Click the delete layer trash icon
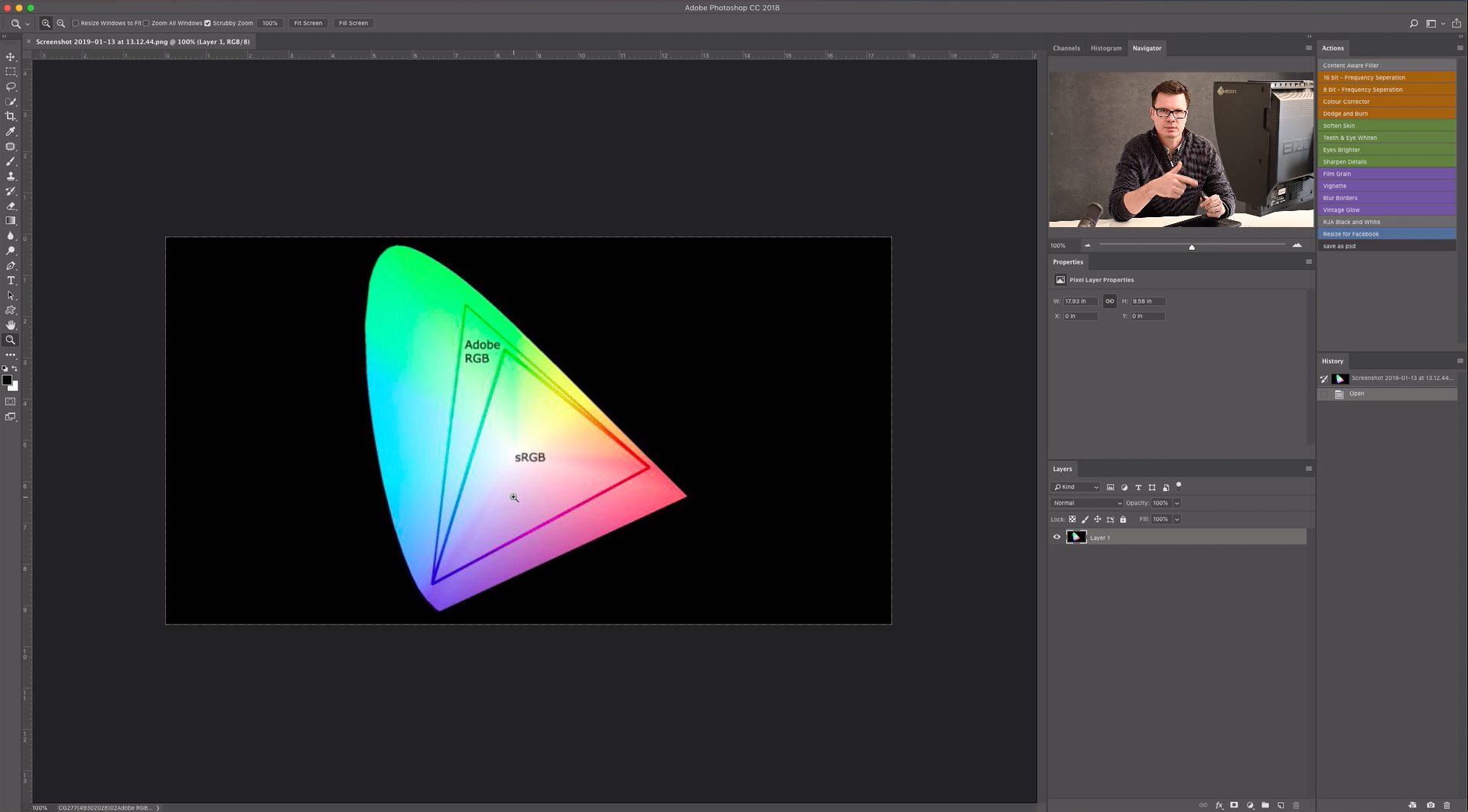 (x=1296, y=805)
